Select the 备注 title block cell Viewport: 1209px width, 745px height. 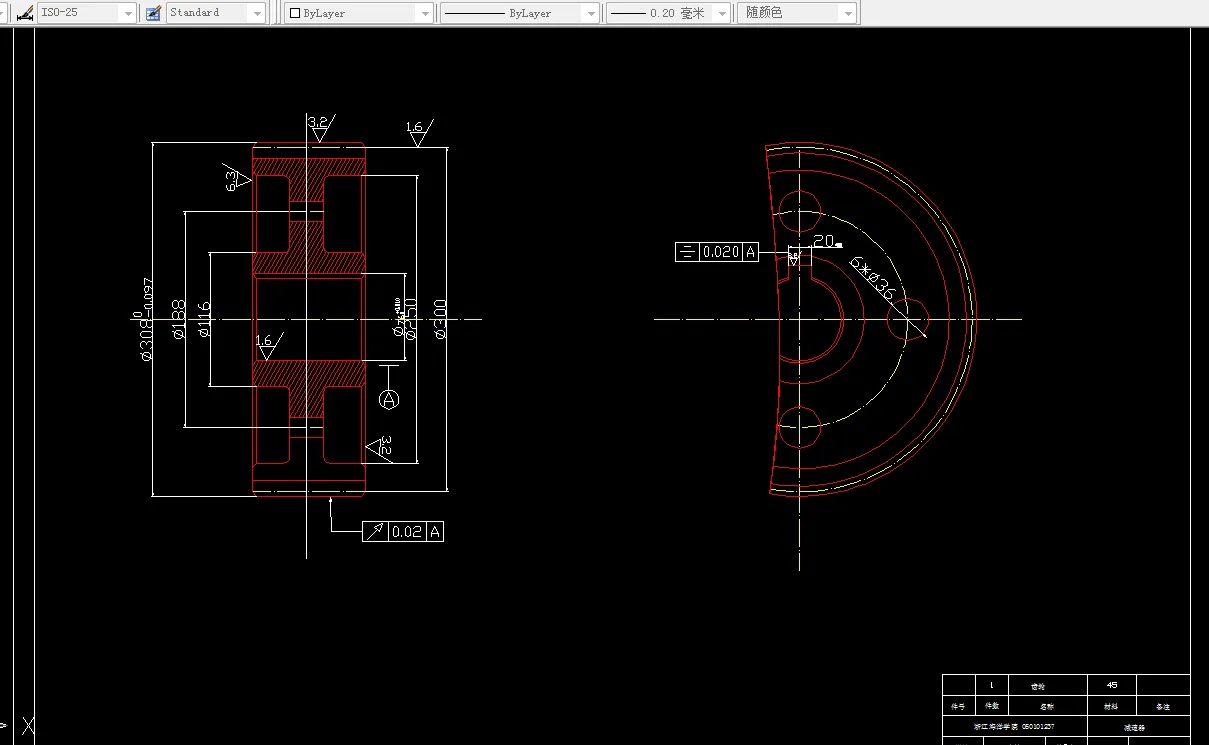pos(1163,706)
